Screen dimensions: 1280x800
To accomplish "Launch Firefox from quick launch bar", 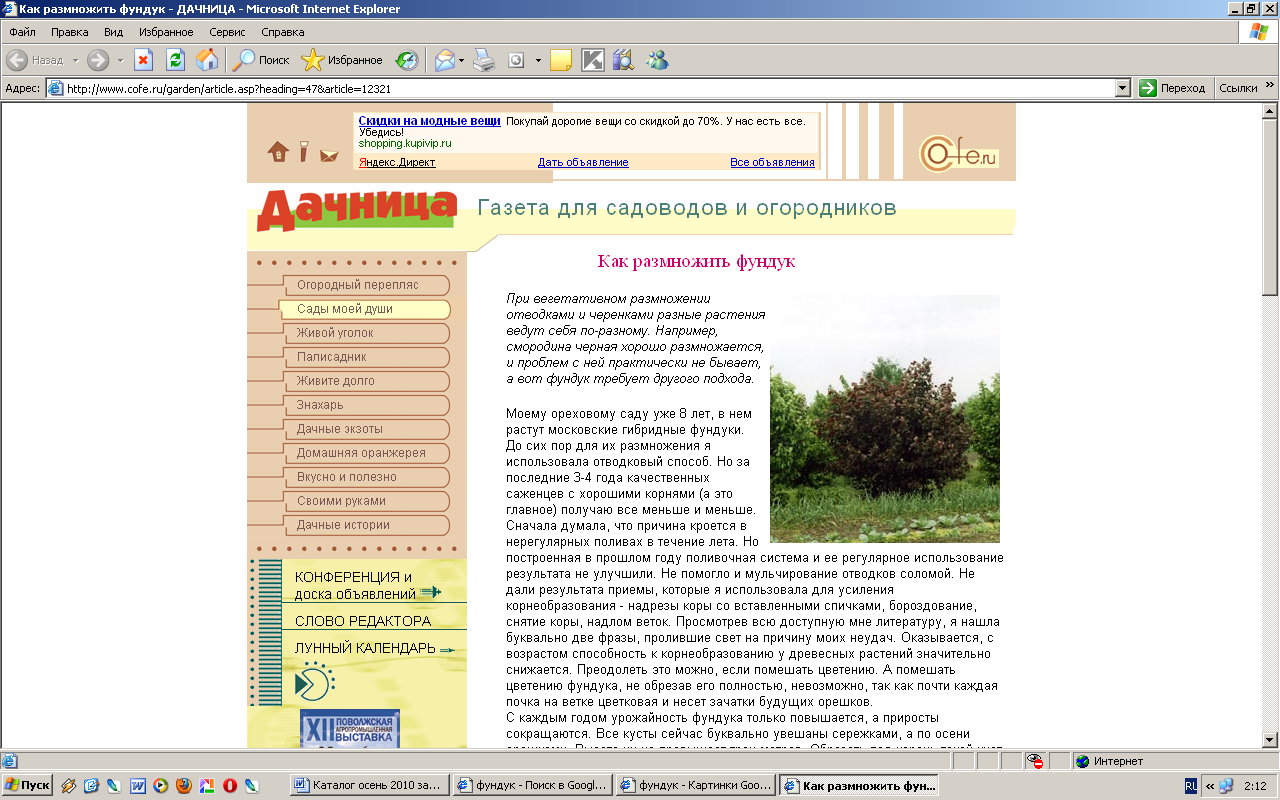I will click(x=182, y=786).
